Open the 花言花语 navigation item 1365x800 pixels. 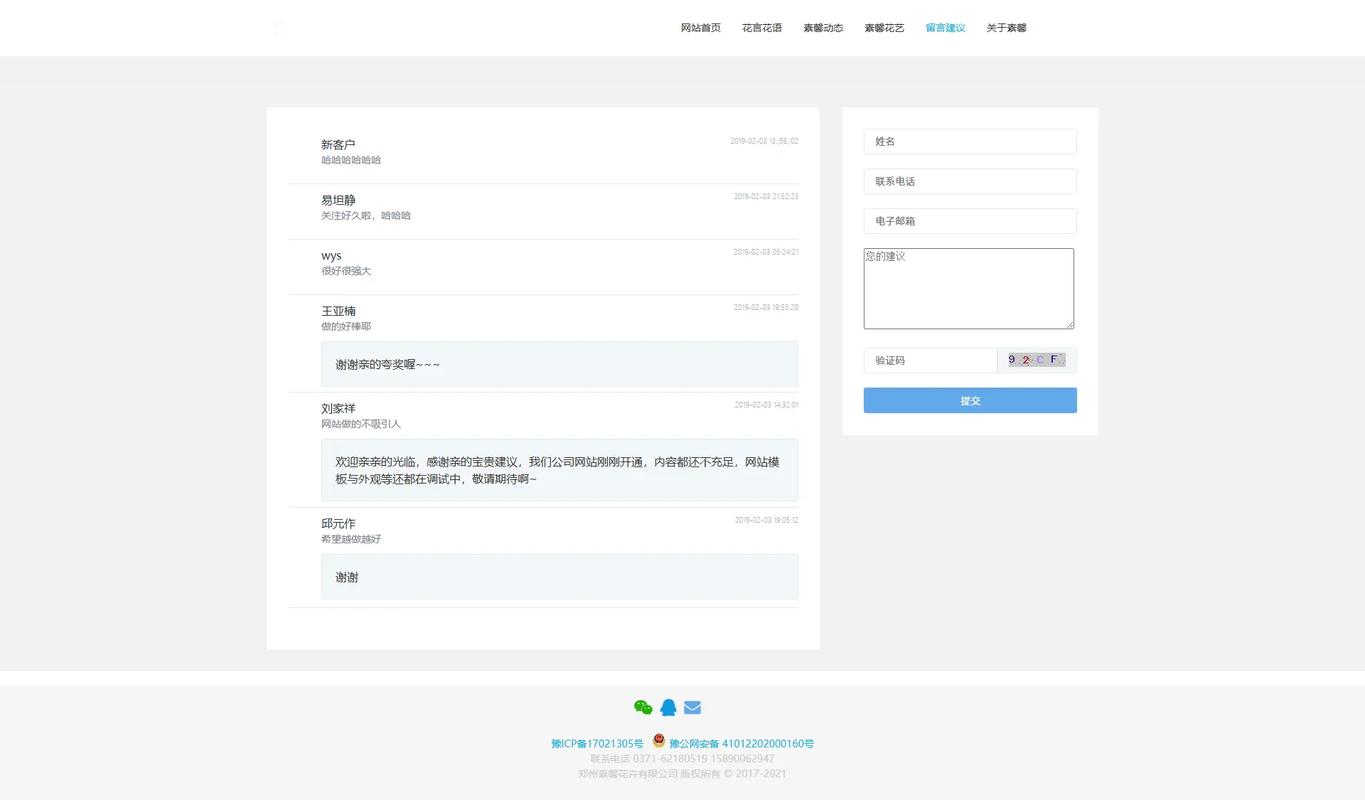coord(762,27)
